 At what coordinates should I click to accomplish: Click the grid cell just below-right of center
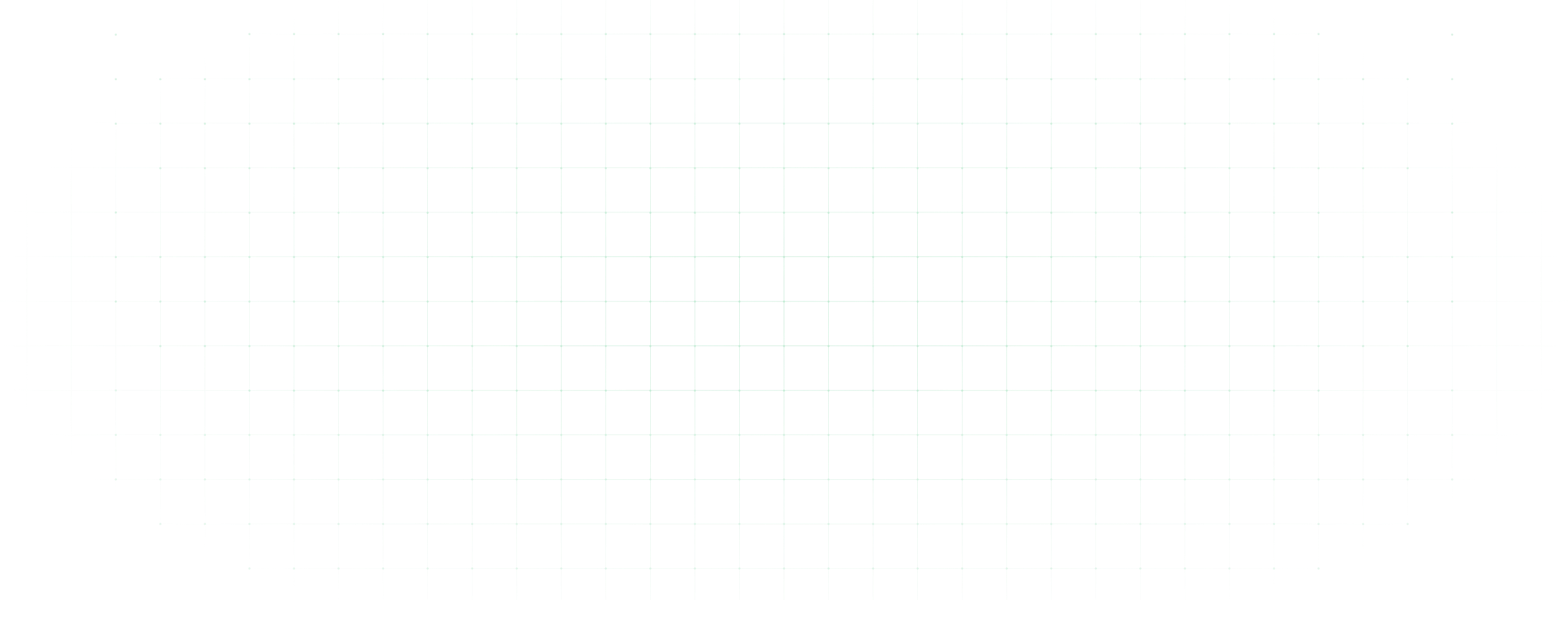pos(806,323)
